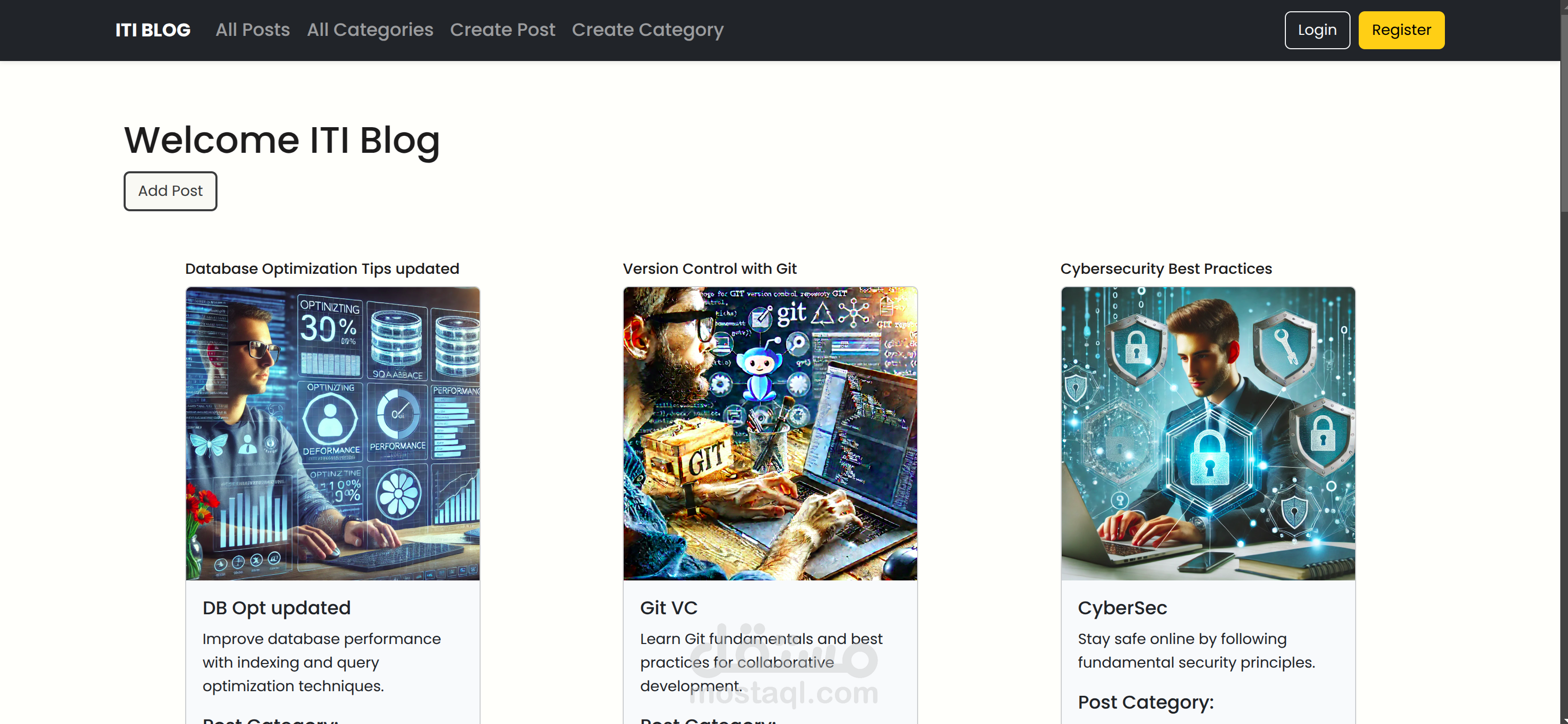Click the CyberSec card title
Screen dimensions: 1568x724
1122,608
